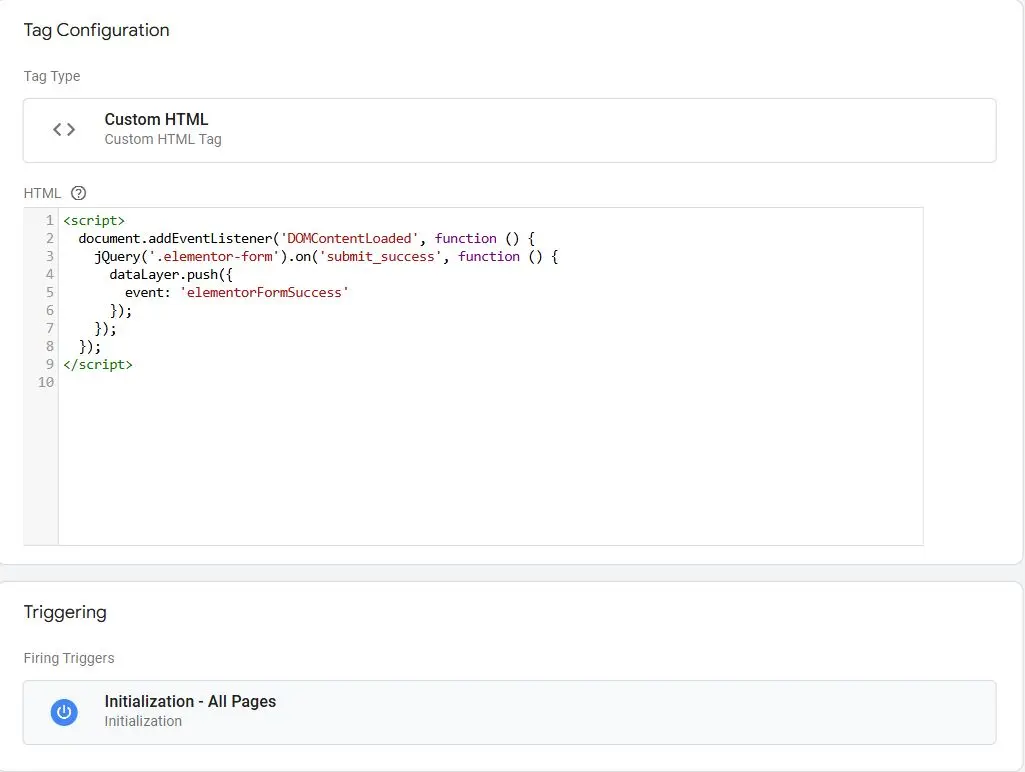The height and width of the screenshot is (772, 1025).
Task: Click line number 10 in the editor gutter
Action: pos(46,382)
